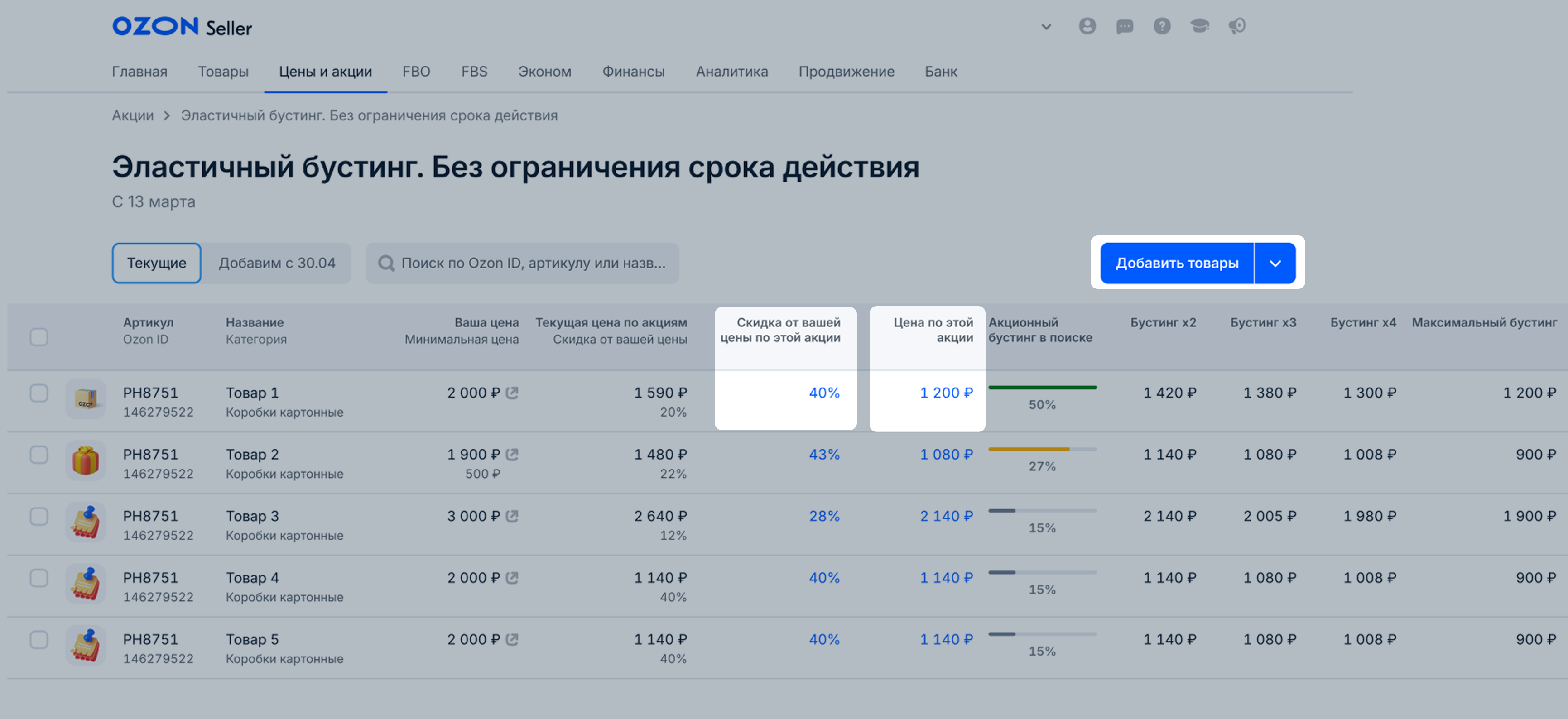Image resolution: width=1568 pixels, height=719 pixels.
Task: Click the Товар 4 product thumbnail
Action: click(86, 584)
